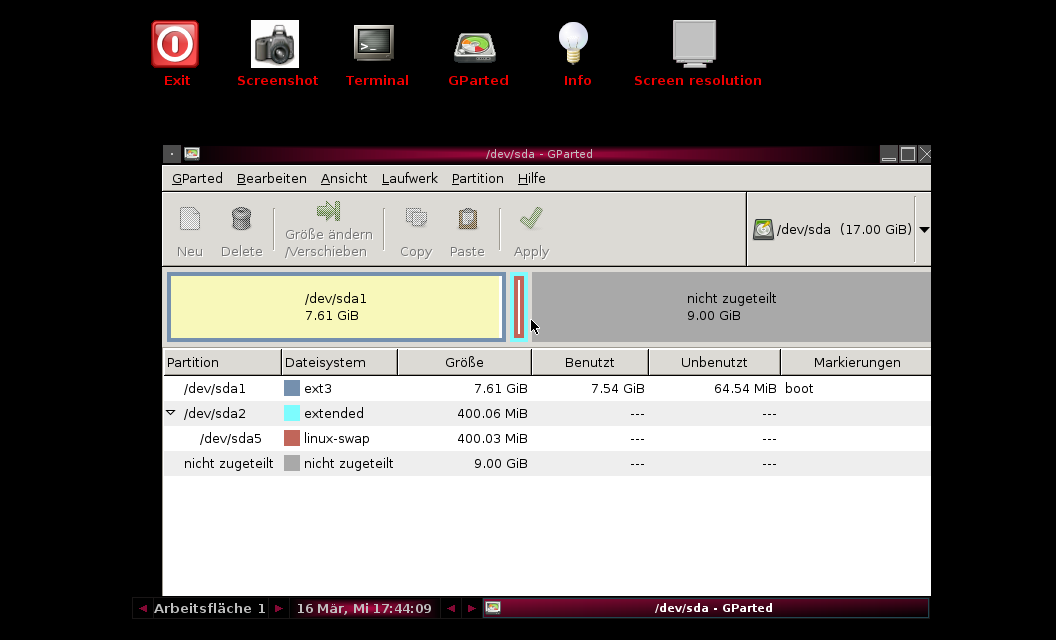Select the /dev/sda2 row in partition list
This screenshot has width=1056, height=640.
click(x=546, y=413)
